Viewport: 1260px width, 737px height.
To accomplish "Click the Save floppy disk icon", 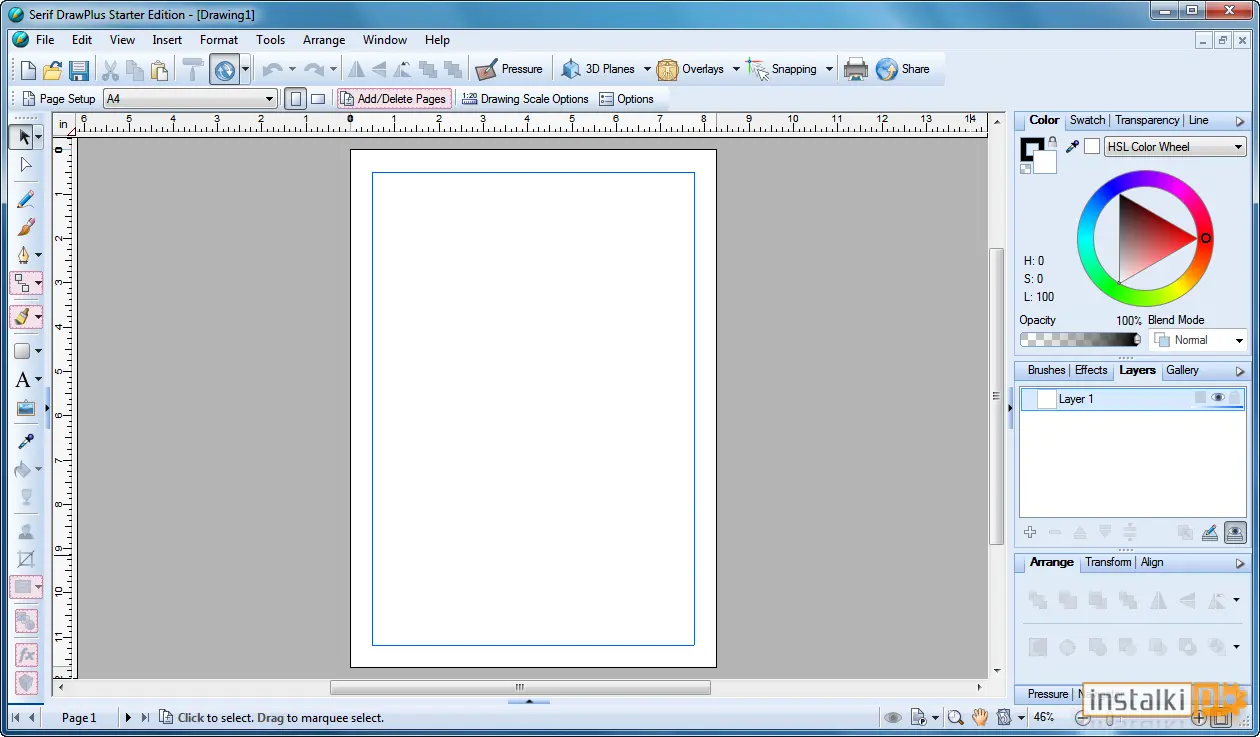I will pyautogui.click(x=79, y=70).
